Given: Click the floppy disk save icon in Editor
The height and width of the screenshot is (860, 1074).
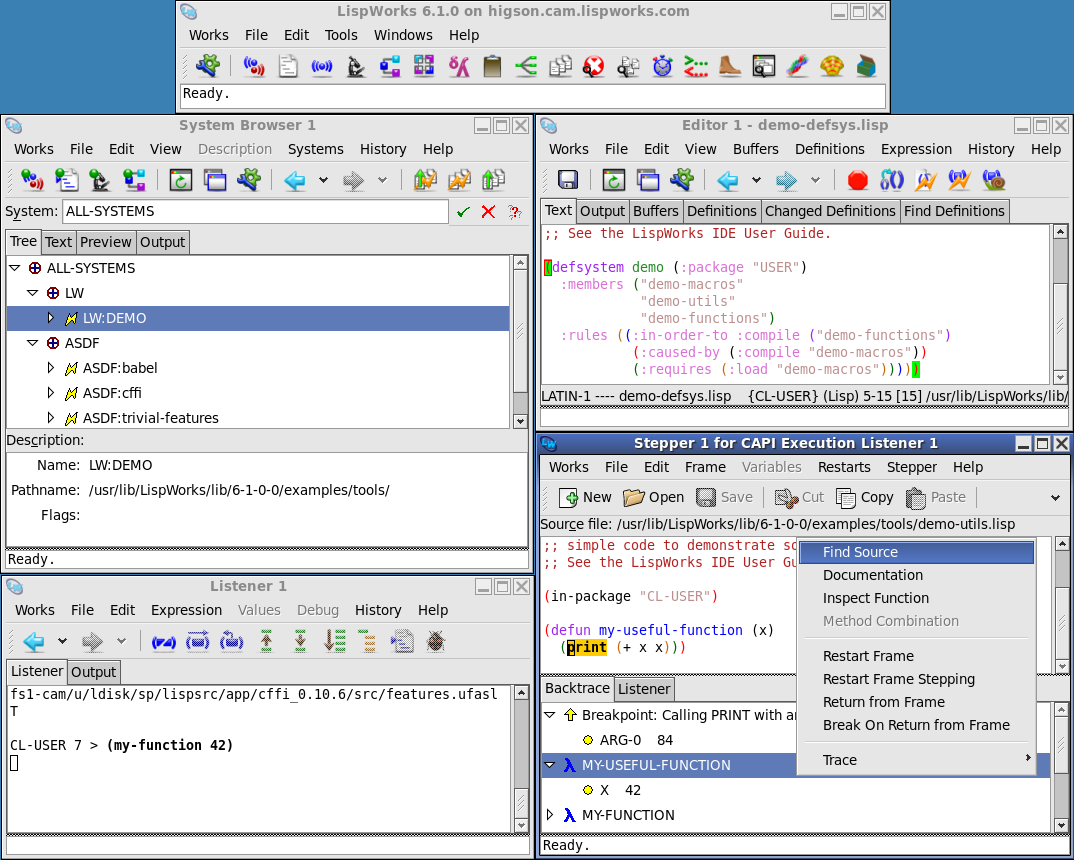Looking at the screenshot, I should point(568,181).
